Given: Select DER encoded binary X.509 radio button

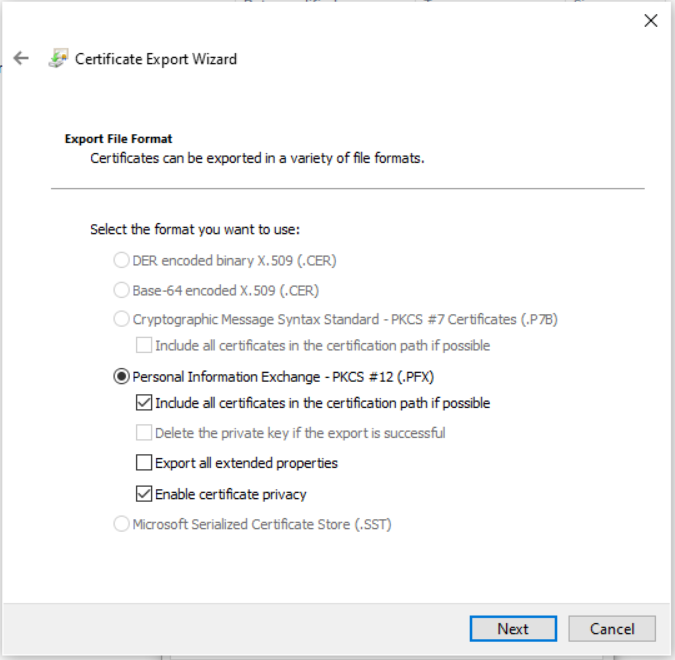Looking at the screenshot, I should [122, 261].
